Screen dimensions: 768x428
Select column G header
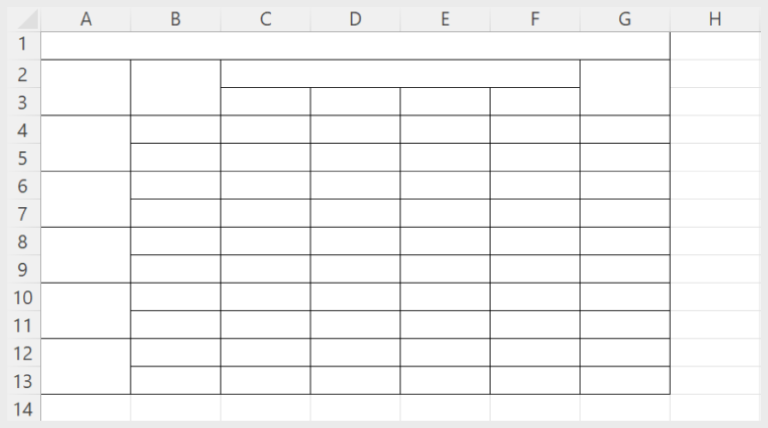pos(625,19)
